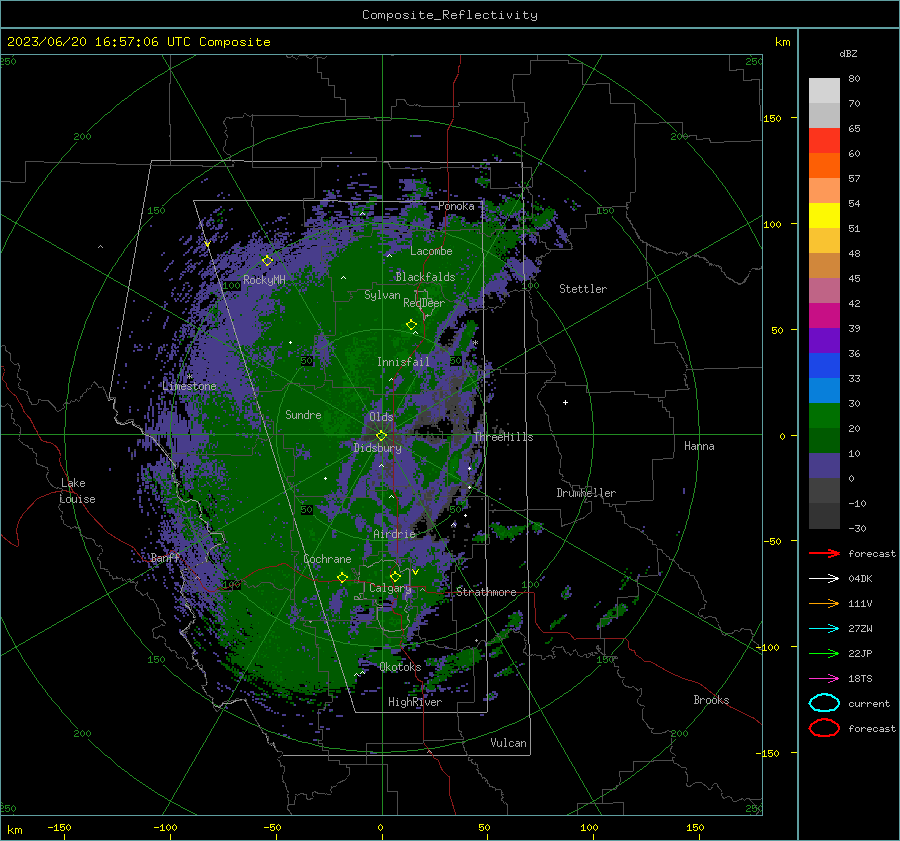Screen dimensions: 900x841
Task: Click the yellow 54–51 dBZ swatch
Action: [824, 215]
